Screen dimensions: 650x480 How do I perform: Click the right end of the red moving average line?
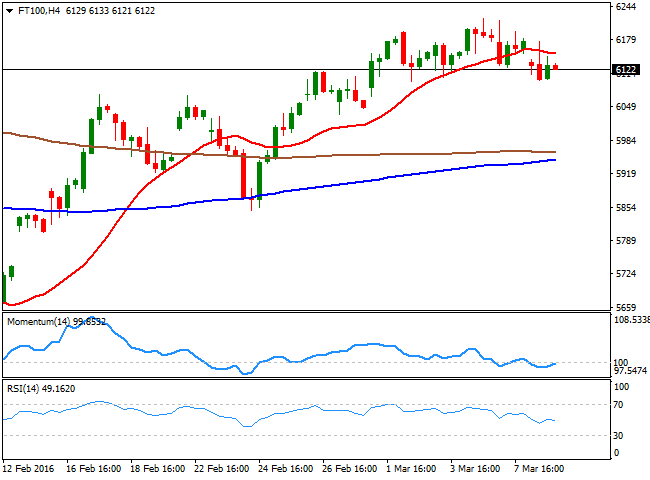pos(555,53)
